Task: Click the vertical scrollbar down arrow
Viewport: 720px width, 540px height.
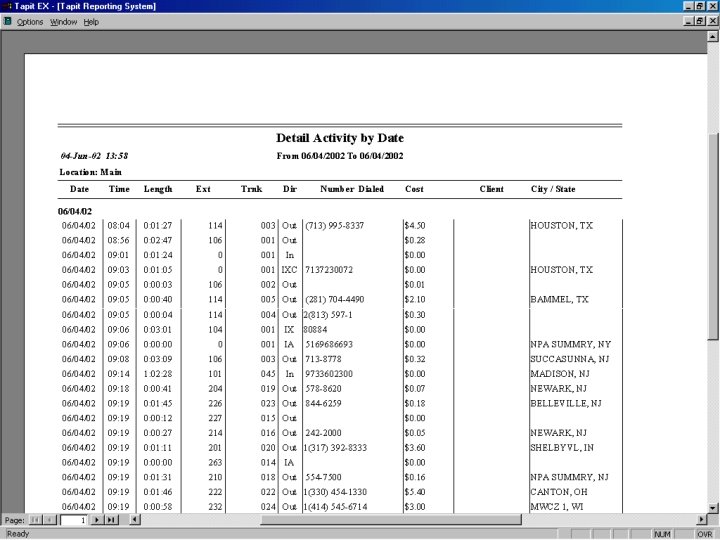Action: click(x=713, y=508)
